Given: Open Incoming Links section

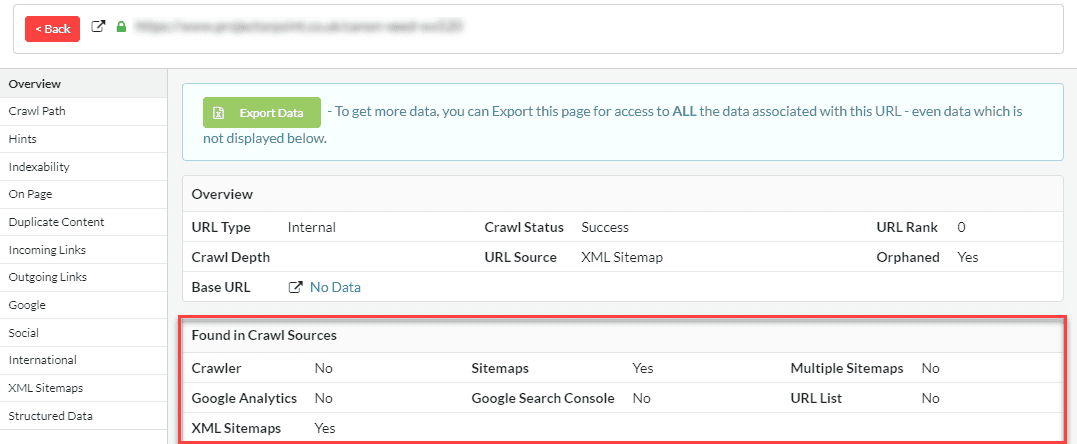Looking at the screenshot, I should point(84,250).
